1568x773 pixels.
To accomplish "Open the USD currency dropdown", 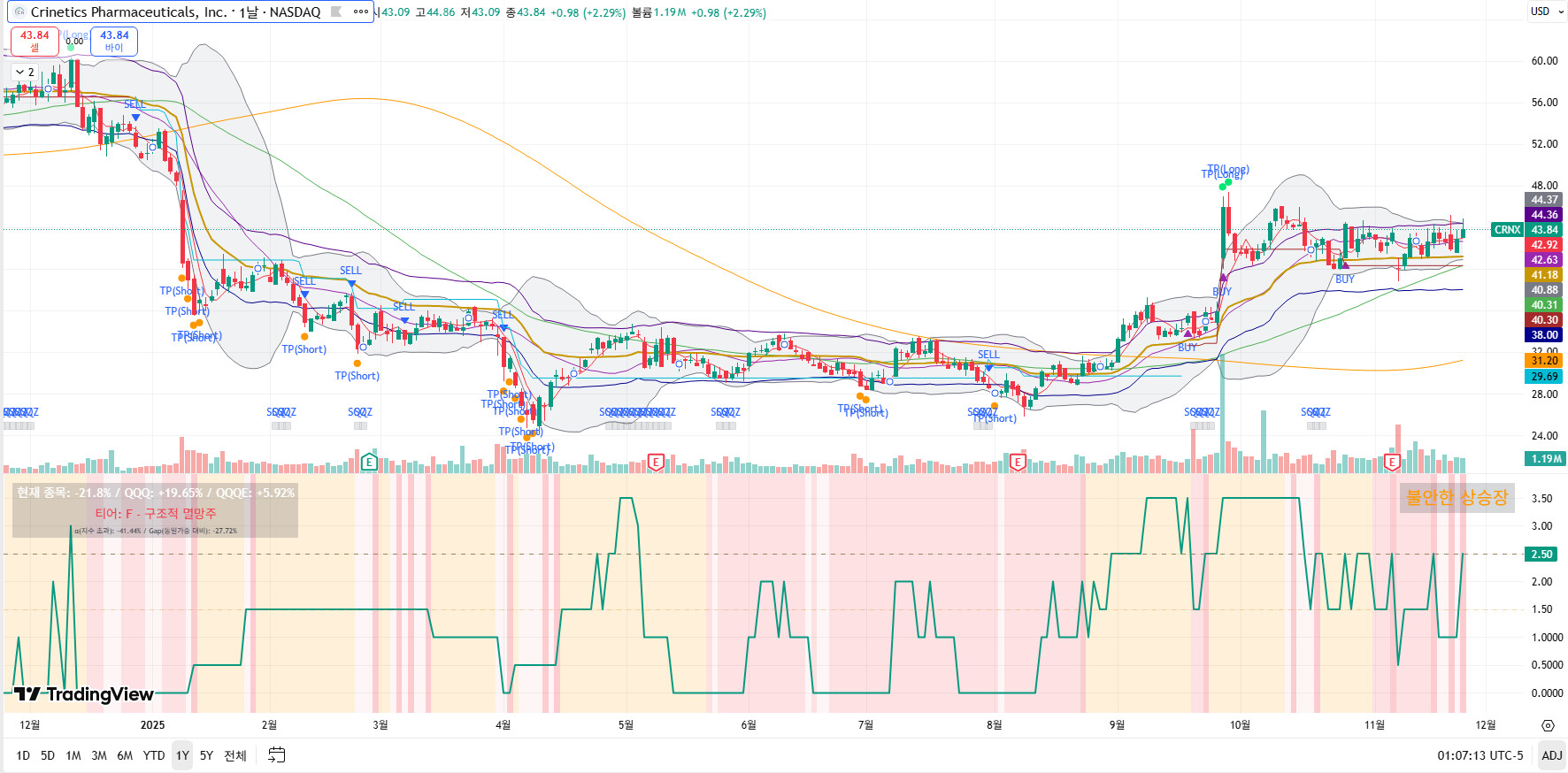I will (x=1545, y=11).
